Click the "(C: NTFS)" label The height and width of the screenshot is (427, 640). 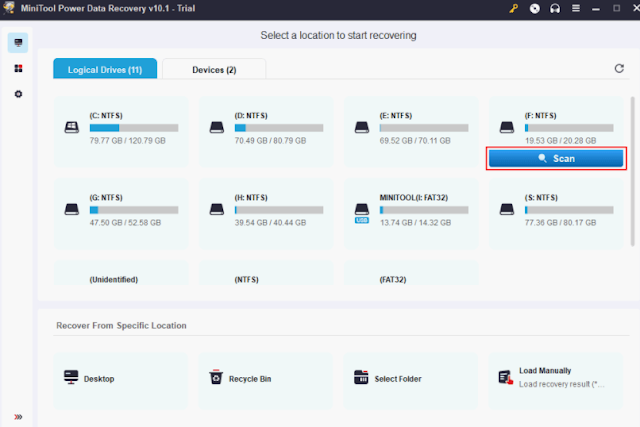click(106, 116)
